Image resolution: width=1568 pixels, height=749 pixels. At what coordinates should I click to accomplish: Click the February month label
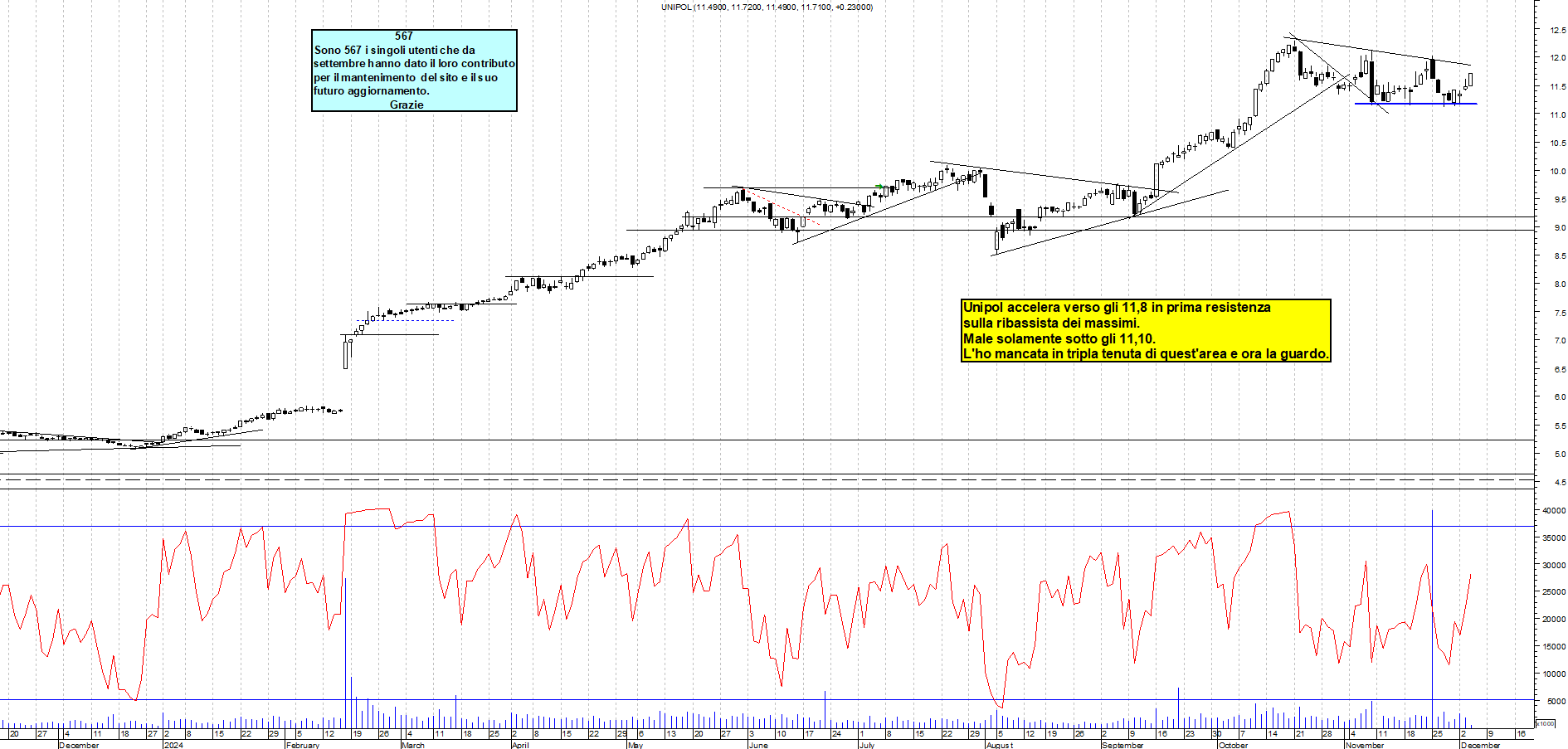coord(302,745)
